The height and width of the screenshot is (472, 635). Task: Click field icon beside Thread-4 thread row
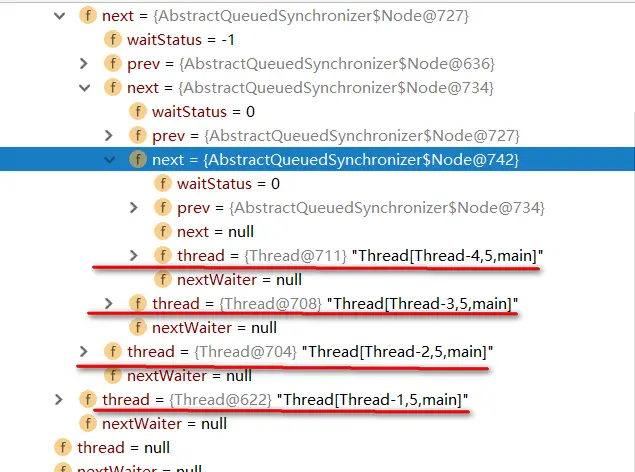click(163, 255)
